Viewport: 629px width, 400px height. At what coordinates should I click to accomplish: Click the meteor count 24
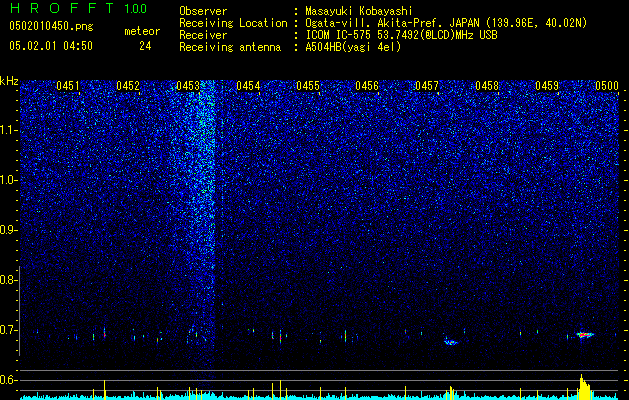coord(145,46)
